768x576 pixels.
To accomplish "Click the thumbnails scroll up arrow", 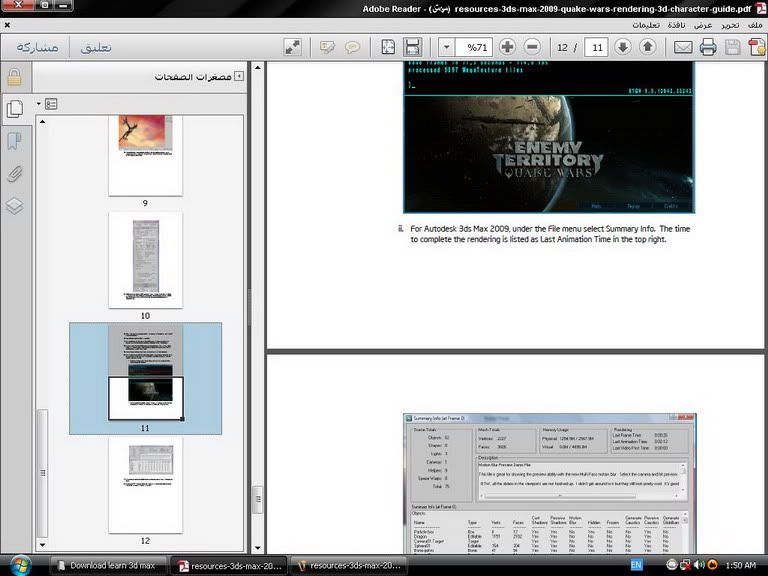I will (x=43, y=121).
